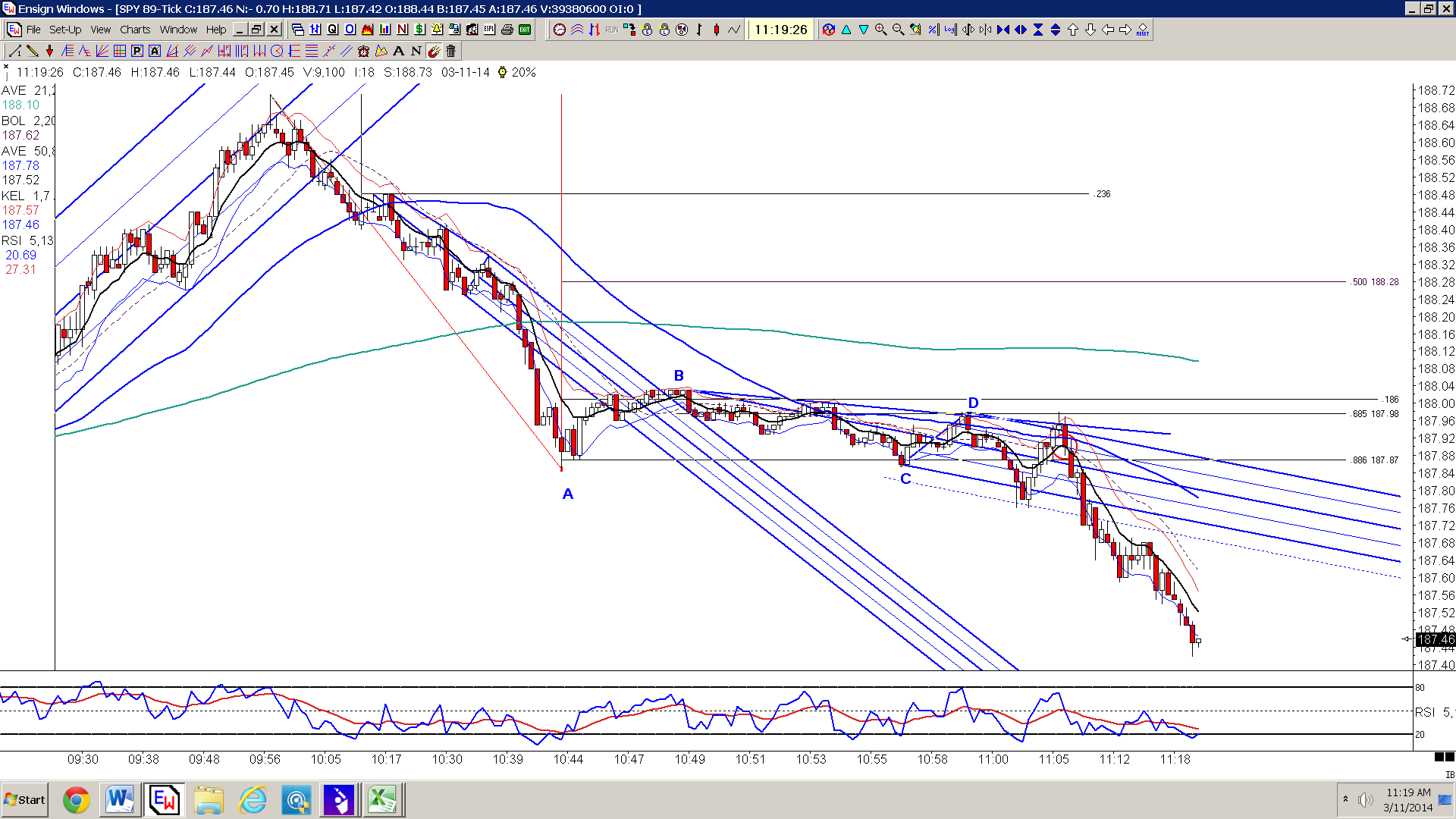1456x819 pixels.
Task: Click the printer icon
Action: point(507,30)
